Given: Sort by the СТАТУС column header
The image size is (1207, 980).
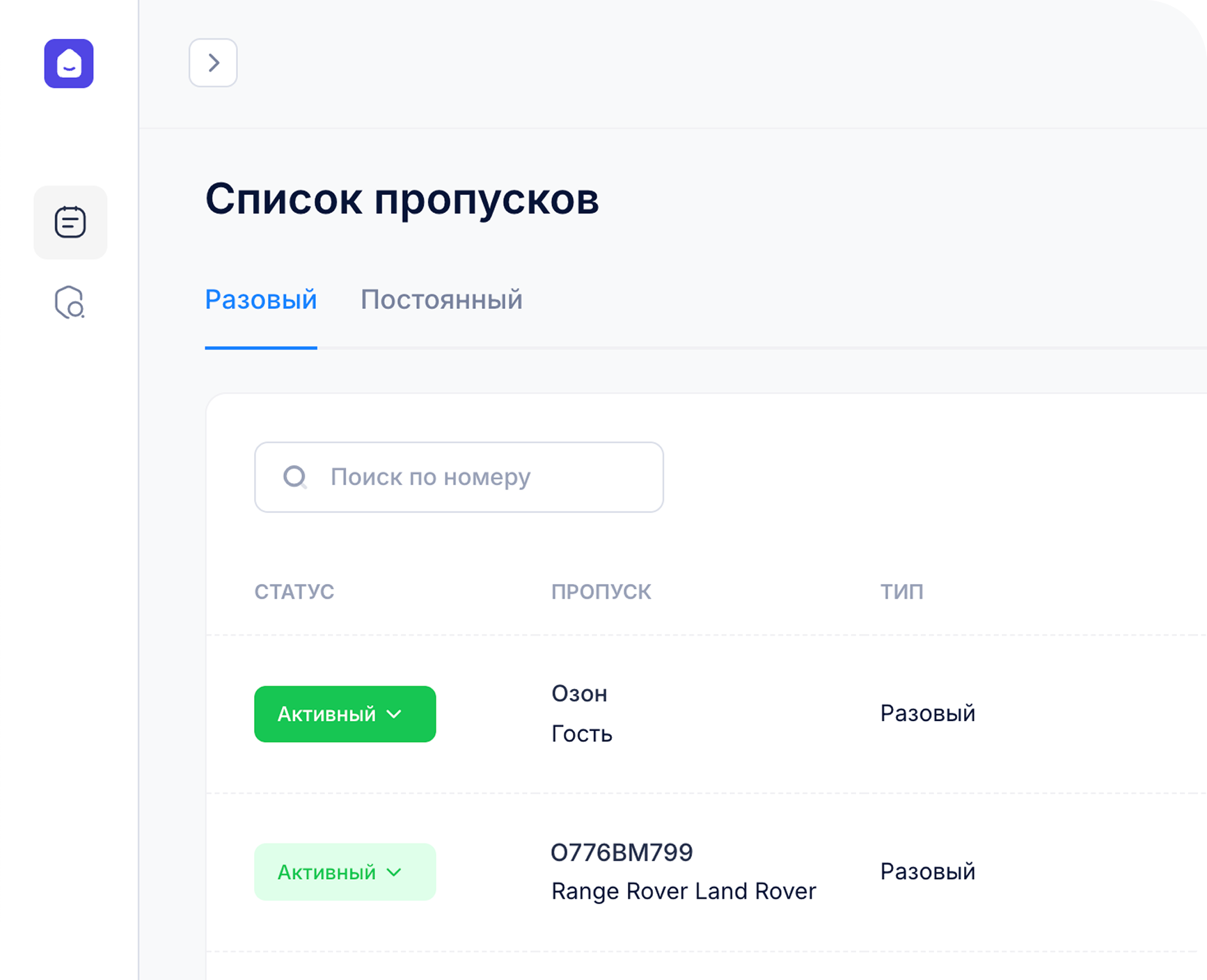Looking at the screenshot, I should [294, 592].
